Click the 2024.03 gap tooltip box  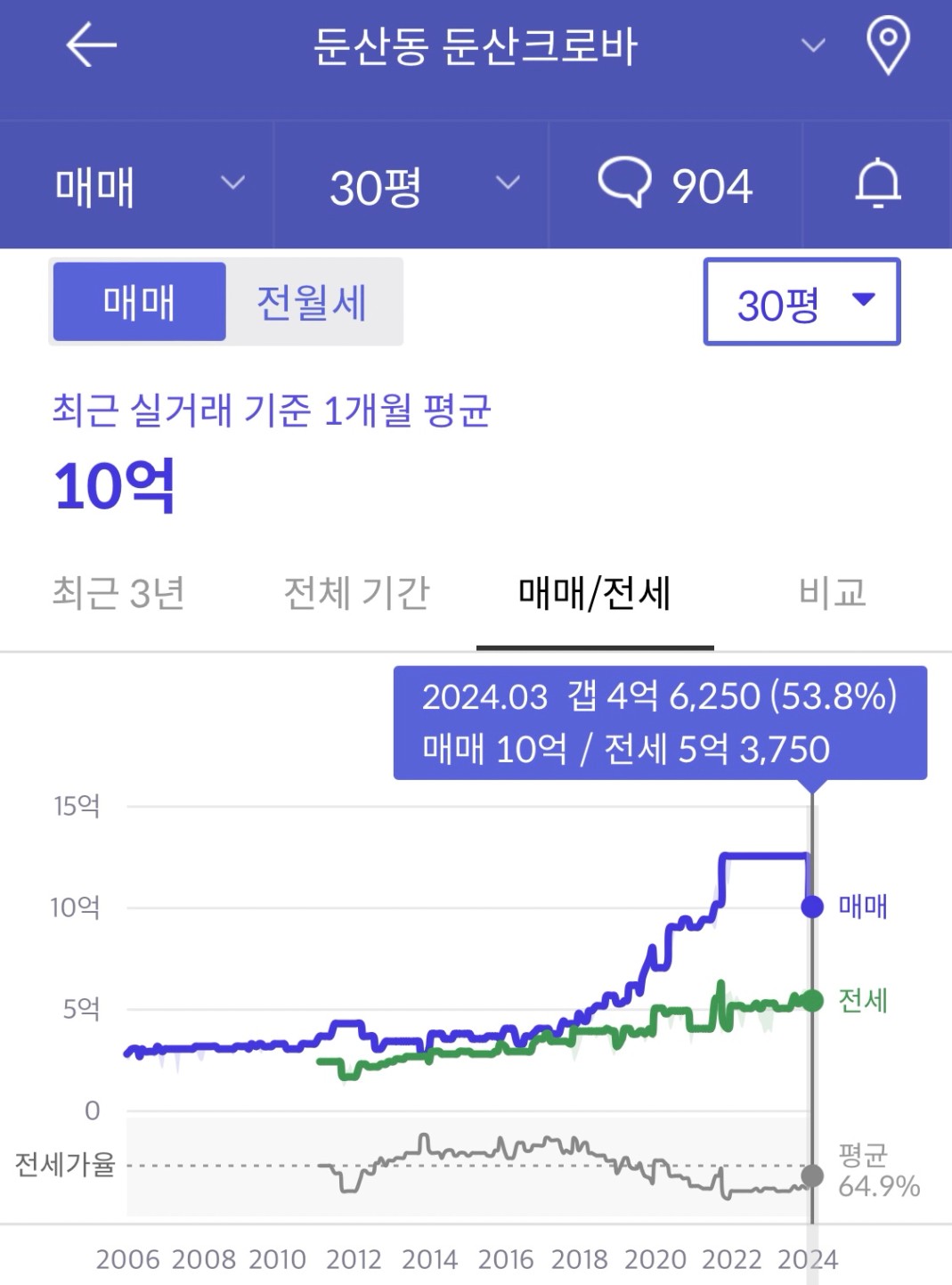660,723
